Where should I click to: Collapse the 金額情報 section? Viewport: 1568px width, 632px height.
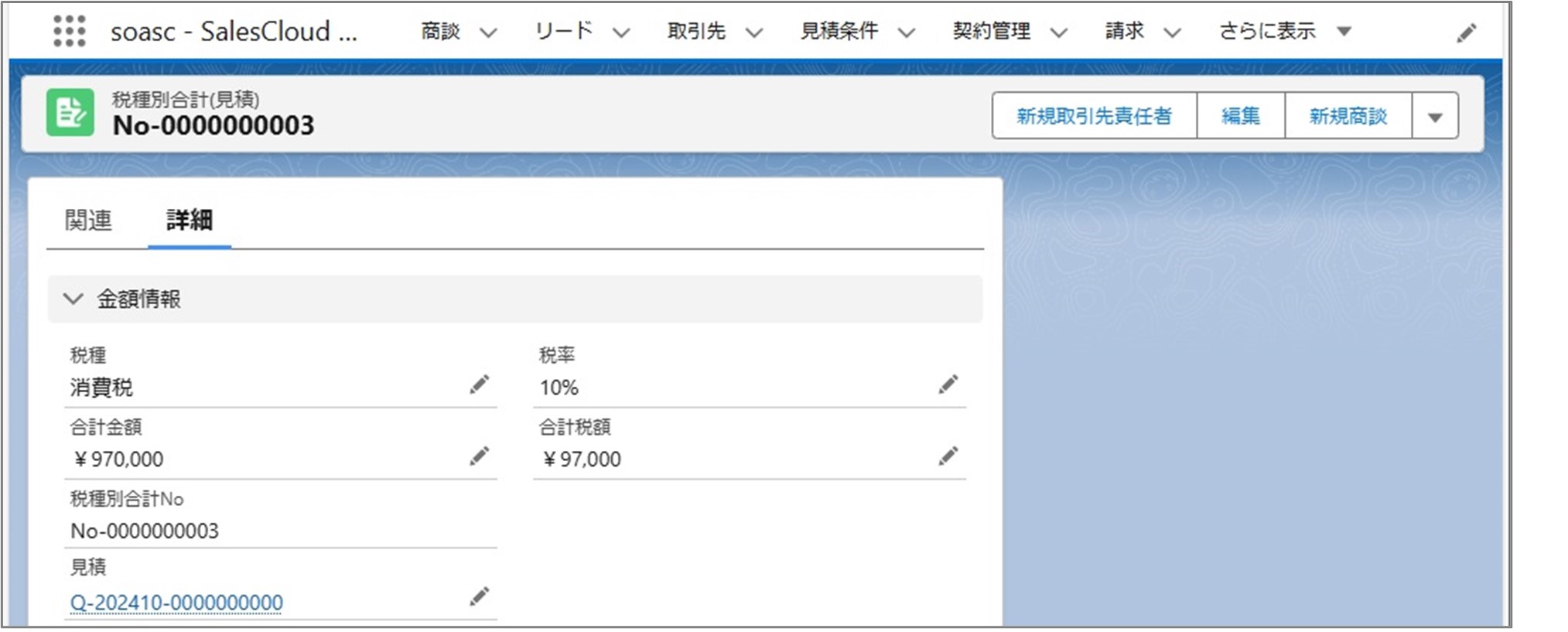click(73, 299)
